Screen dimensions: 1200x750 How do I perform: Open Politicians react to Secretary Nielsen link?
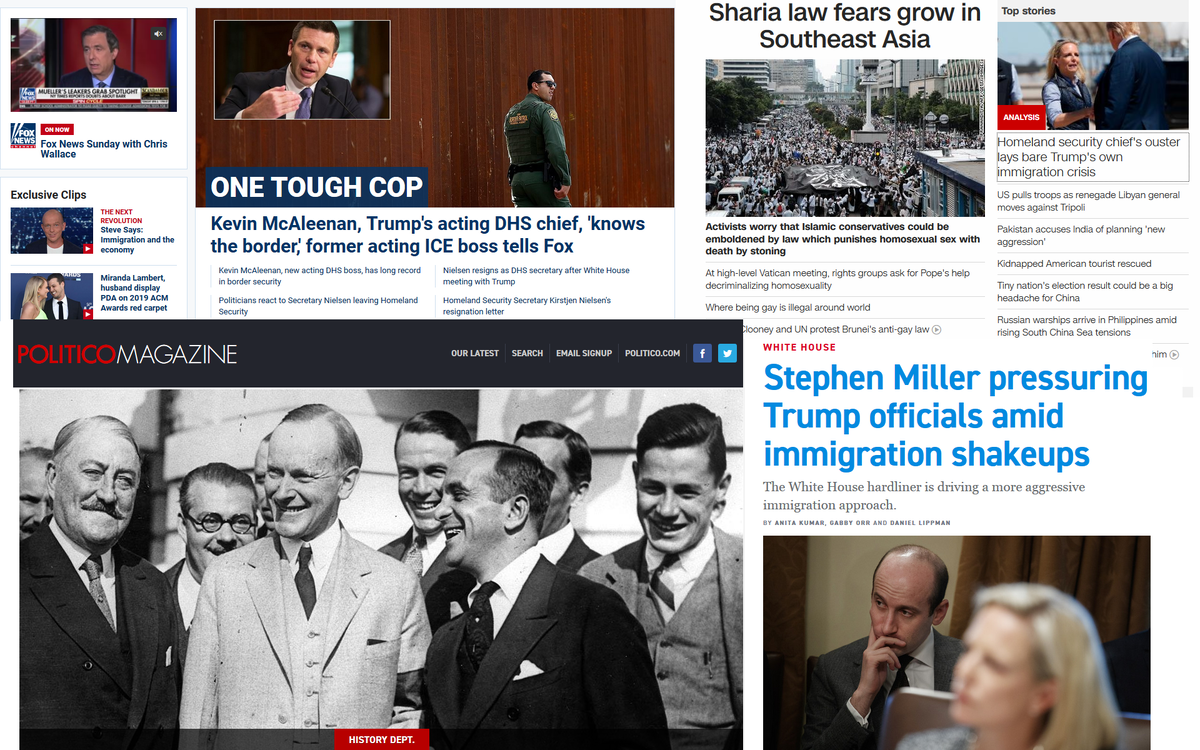click(x=318, y=306)
